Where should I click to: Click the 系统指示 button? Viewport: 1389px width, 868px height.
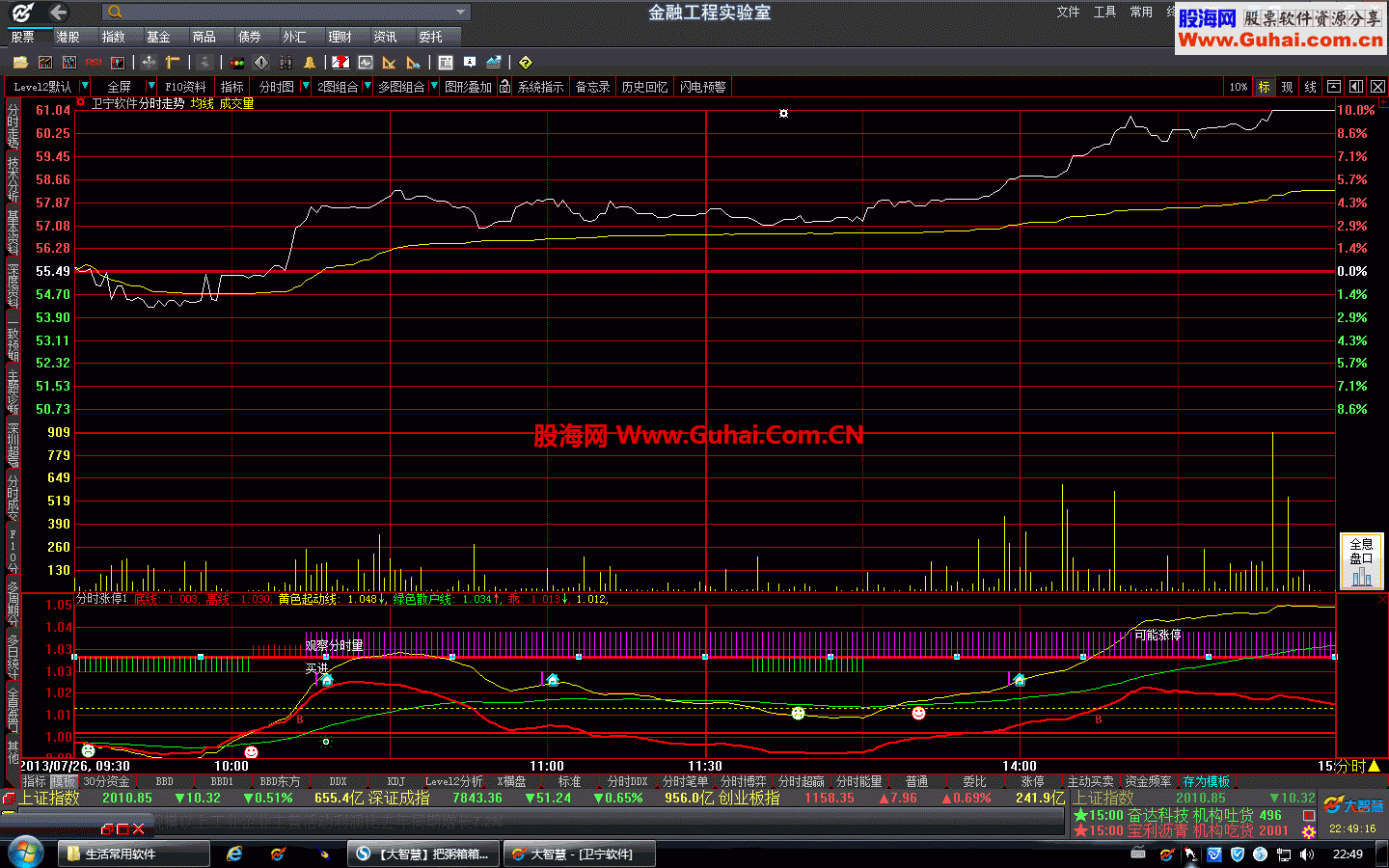click(541, 87)
